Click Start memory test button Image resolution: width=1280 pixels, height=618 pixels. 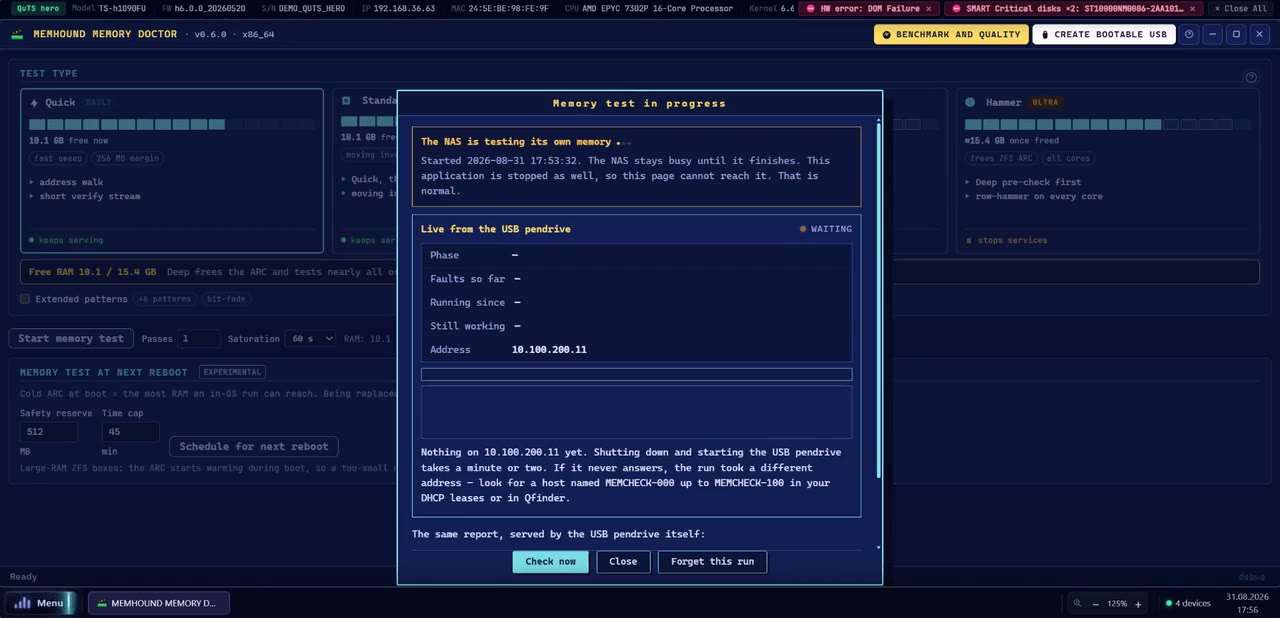click(71, 338)
